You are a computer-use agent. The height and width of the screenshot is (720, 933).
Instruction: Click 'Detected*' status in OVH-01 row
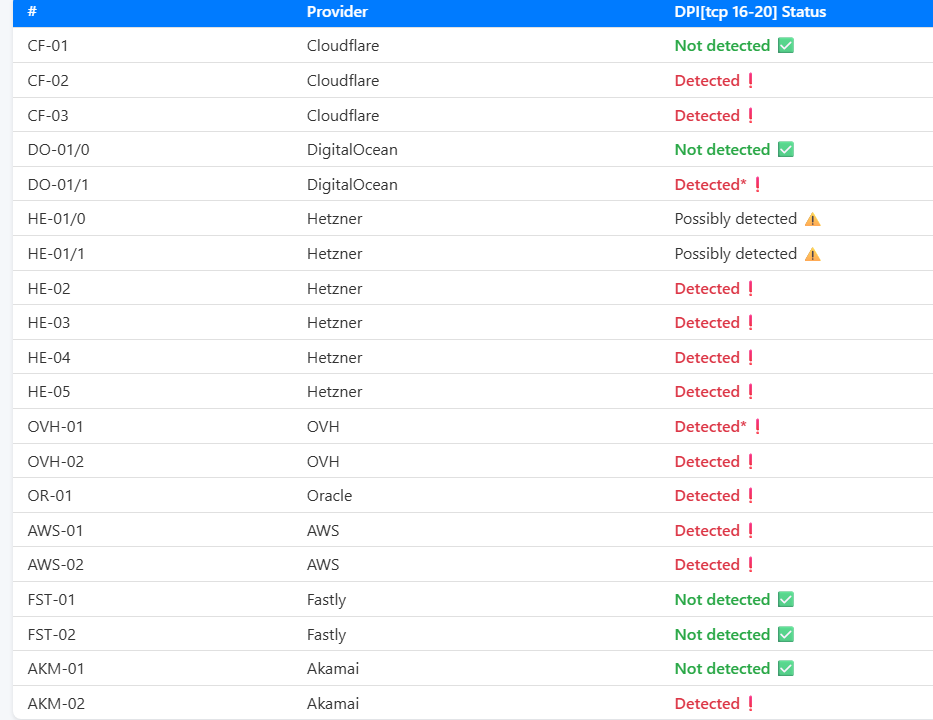[x=710, y=427]
